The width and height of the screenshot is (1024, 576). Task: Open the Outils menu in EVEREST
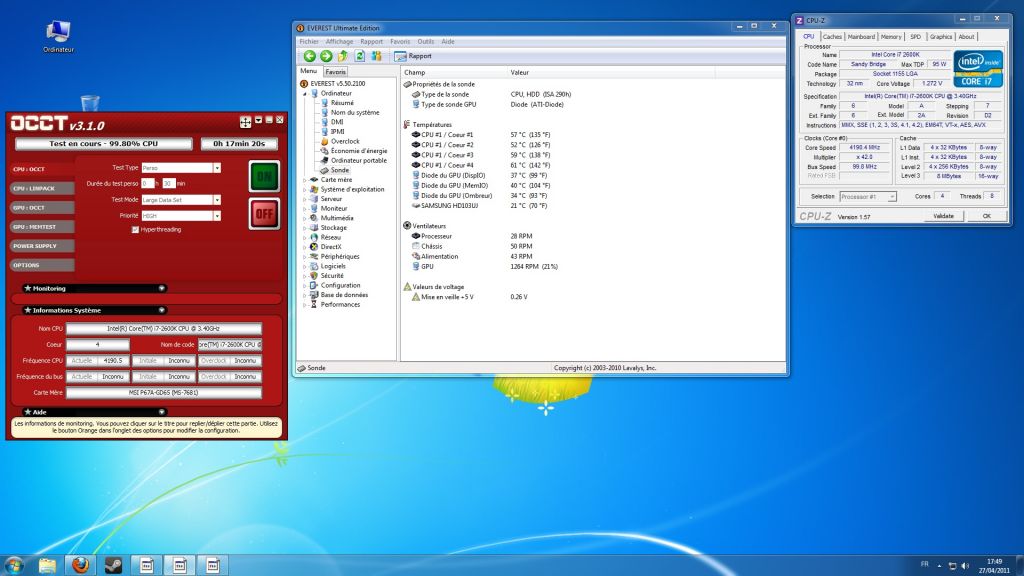click(x=426, y=41)
